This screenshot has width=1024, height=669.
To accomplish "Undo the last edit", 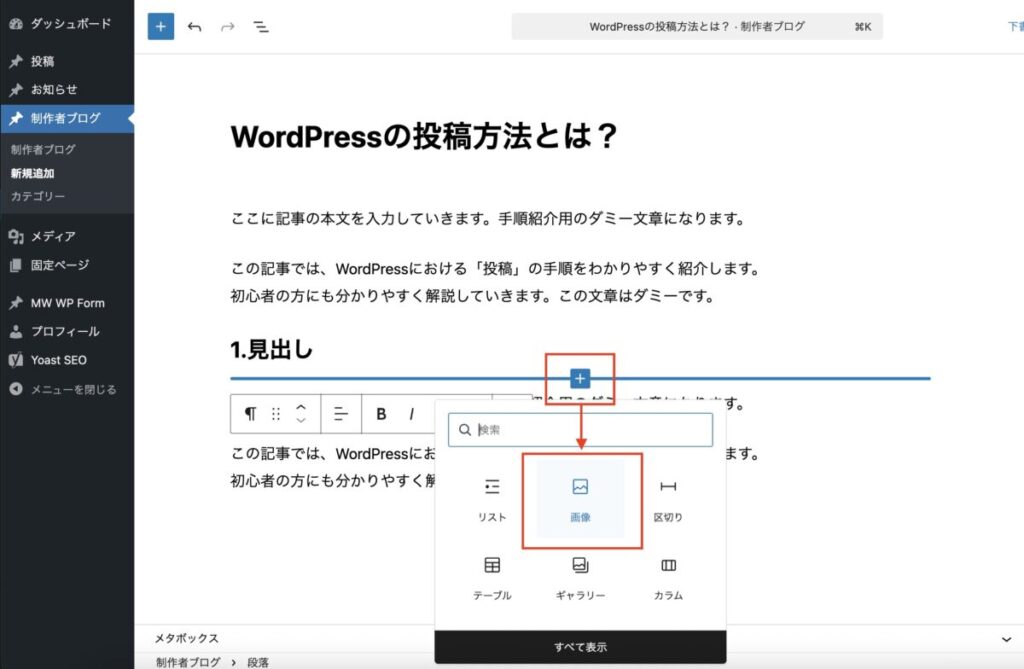I will (x=194, y=27).
